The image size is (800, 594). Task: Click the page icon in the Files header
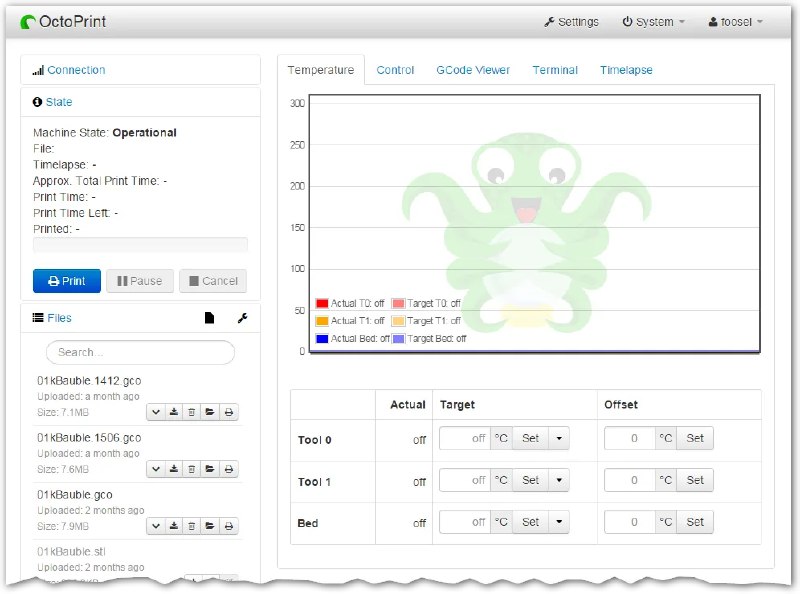point(209,317)
